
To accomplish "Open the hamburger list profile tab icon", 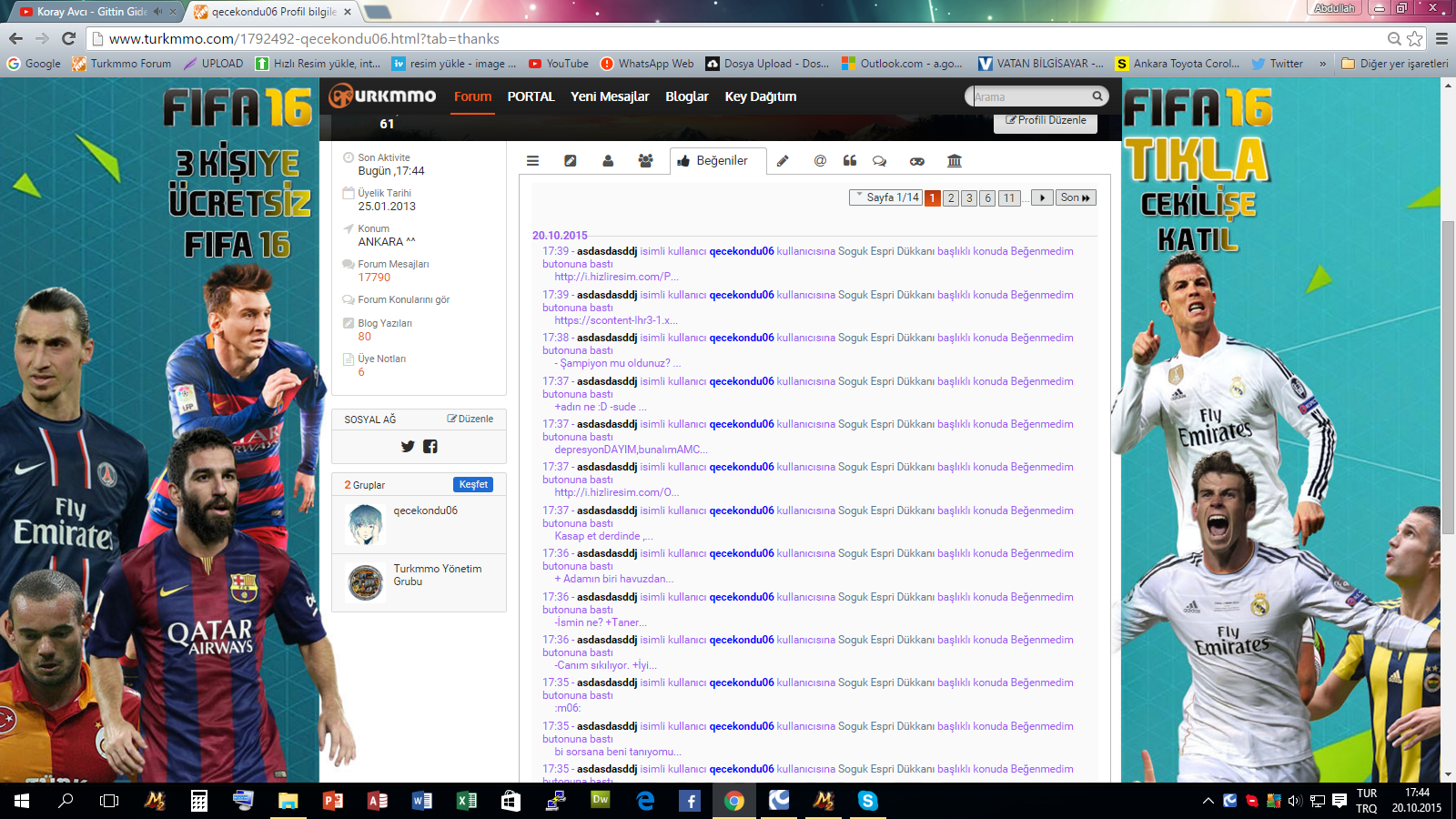I will (x=532, y=161).
